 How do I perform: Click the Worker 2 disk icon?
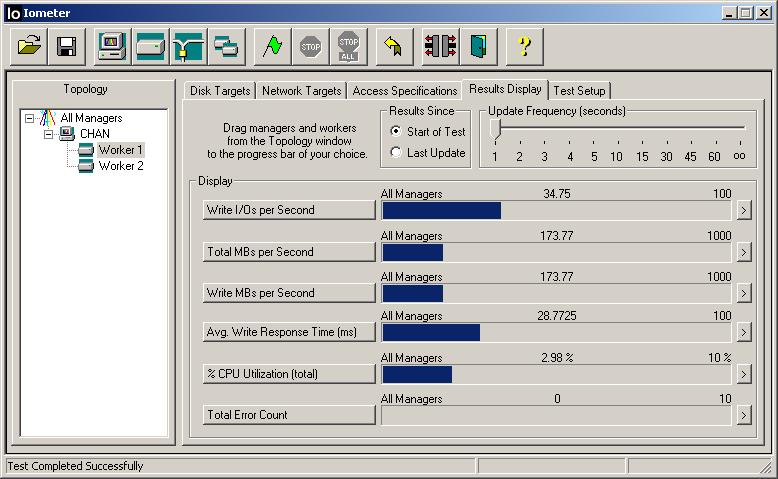pyautogui.click(x=86, y=166)
